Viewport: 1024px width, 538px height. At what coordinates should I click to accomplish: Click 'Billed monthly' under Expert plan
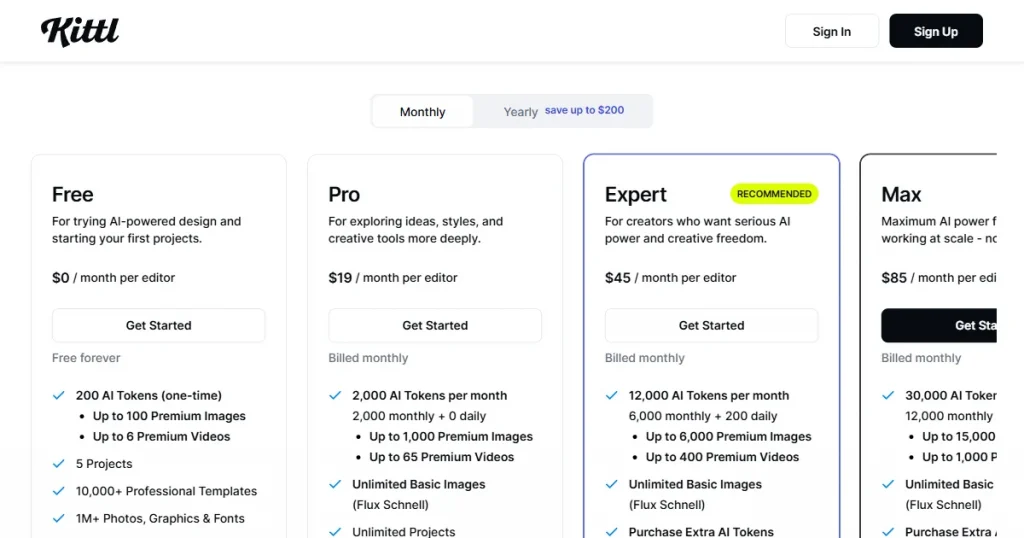click(x=645, y=358)
